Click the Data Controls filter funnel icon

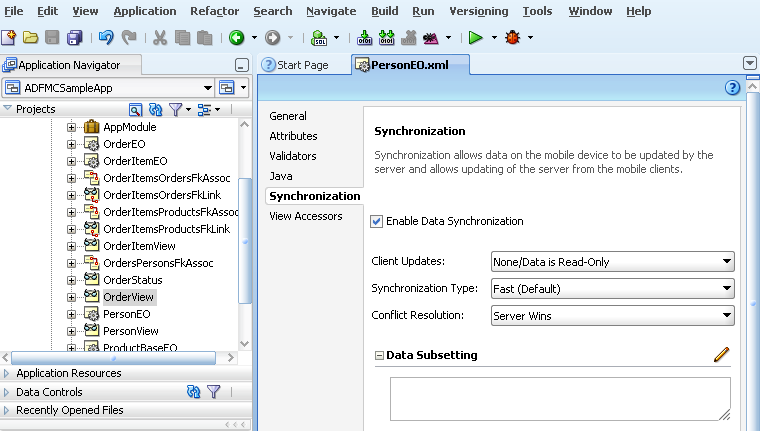pos(213,391)
